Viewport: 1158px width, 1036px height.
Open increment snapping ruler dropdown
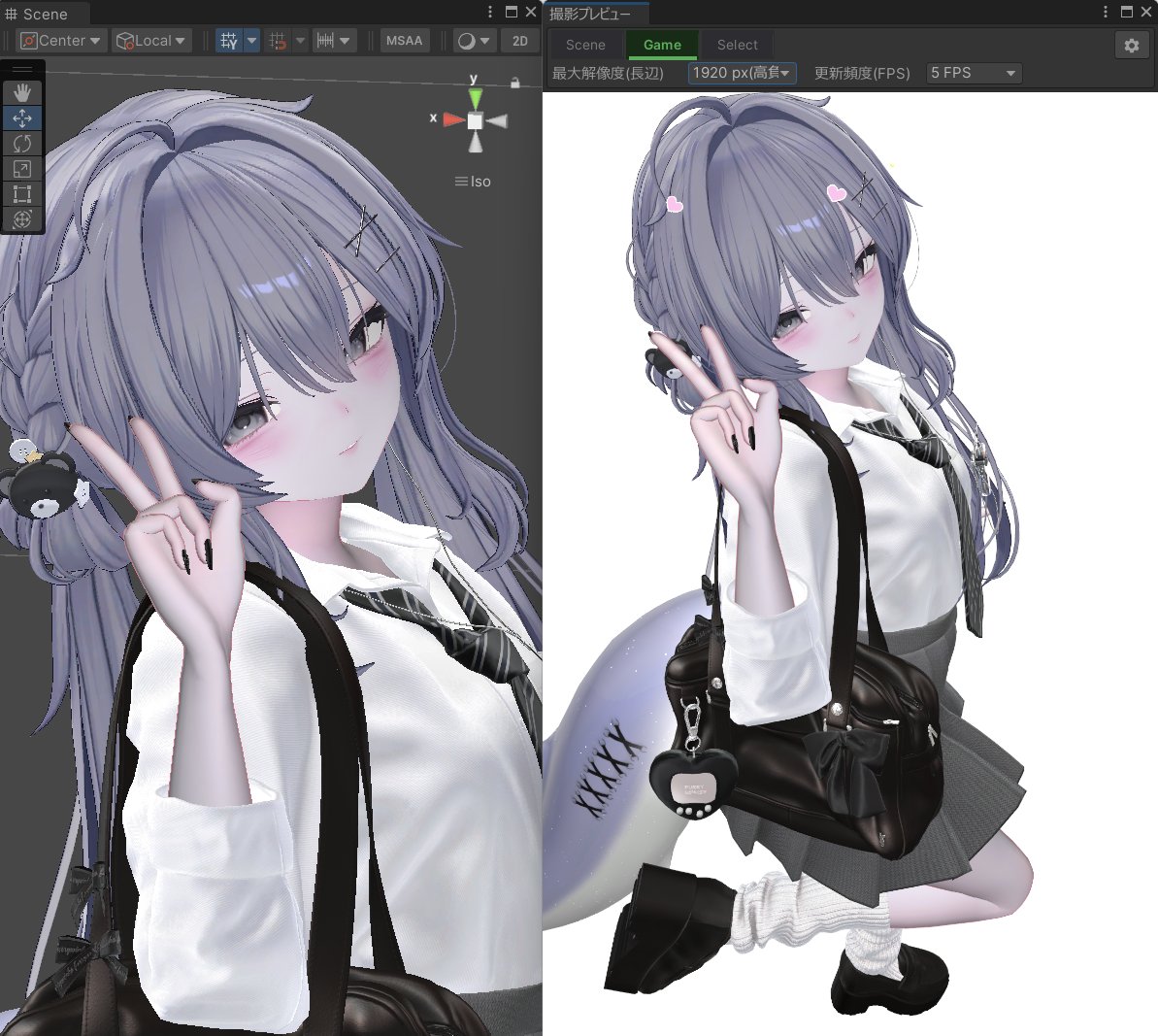334,41
